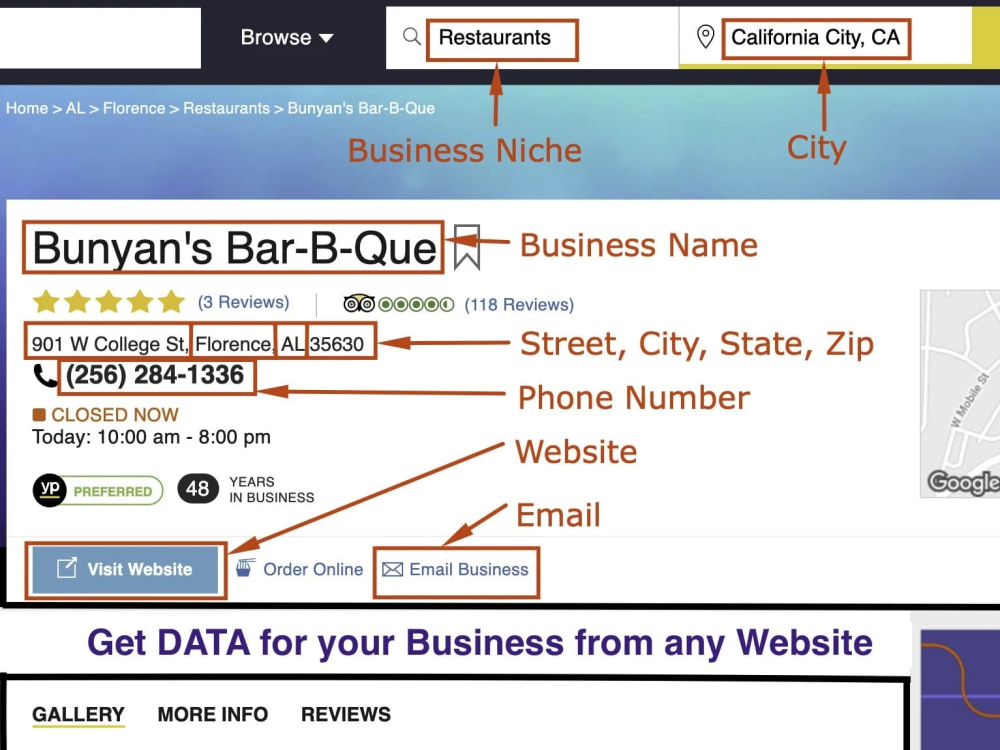Open the Browse dropdown menu
The image size is (1000, 750).
[287, 38]
